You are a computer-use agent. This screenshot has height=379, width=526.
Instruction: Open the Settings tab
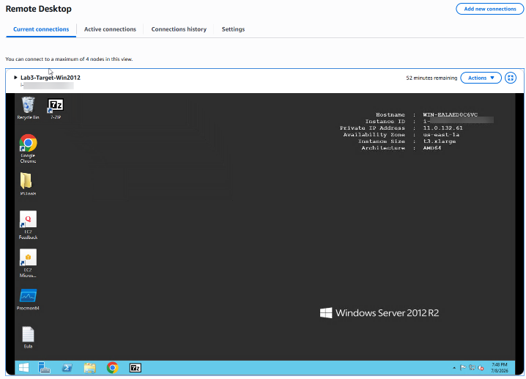(233, 29)
